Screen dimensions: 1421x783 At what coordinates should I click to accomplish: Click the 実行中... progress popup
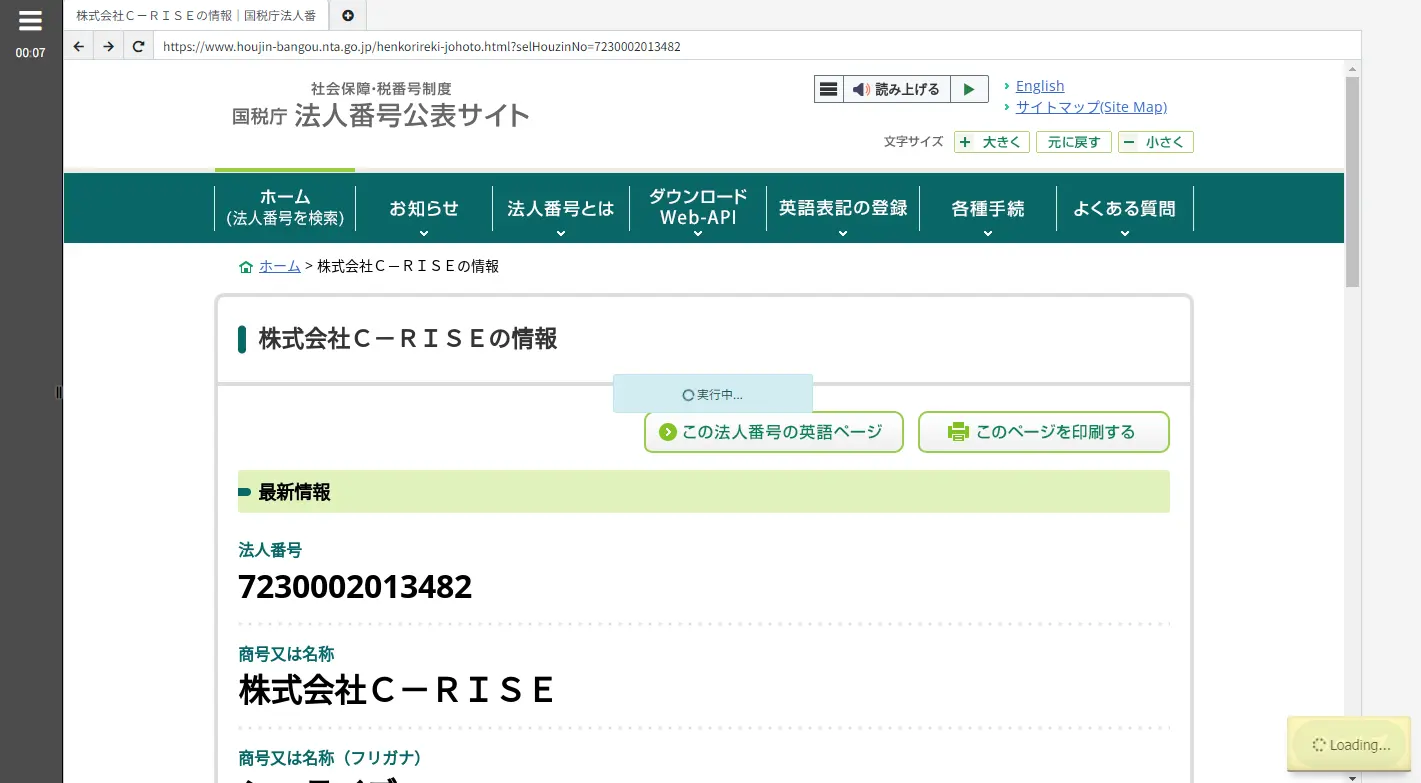[x=712, y=394]
